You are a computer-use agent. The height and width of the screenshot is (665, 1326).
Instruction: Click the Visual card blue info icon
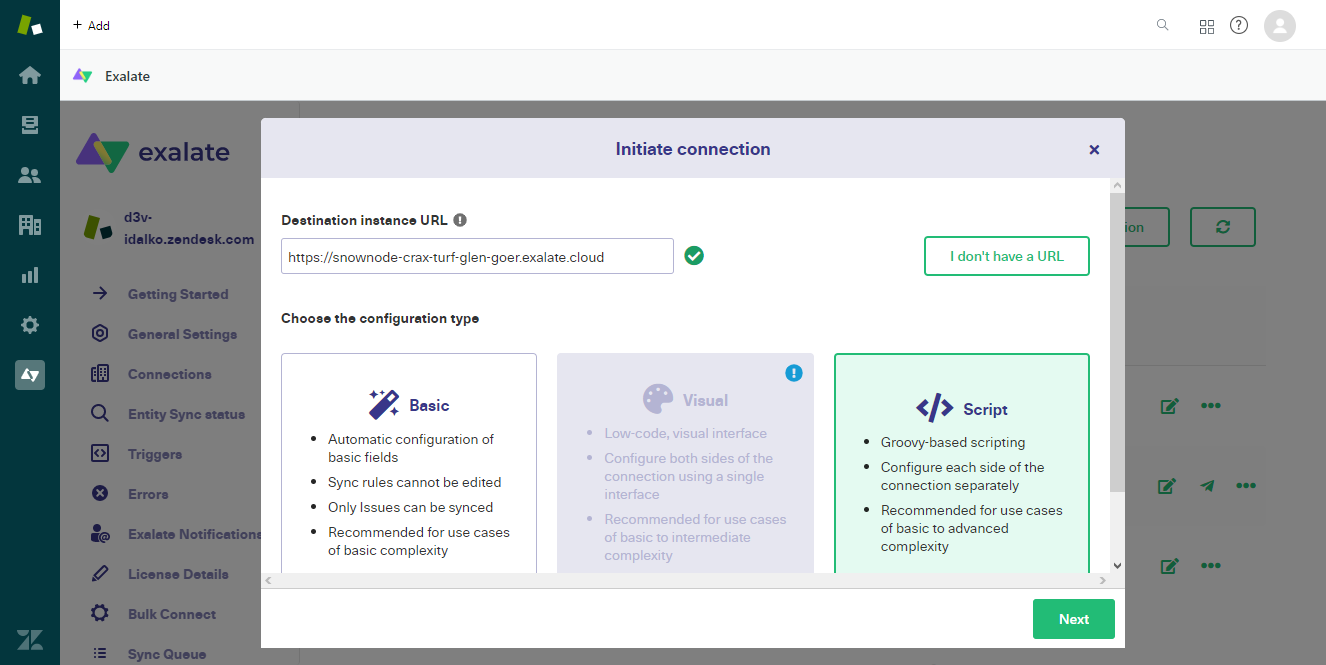click(x=794, y=373)
